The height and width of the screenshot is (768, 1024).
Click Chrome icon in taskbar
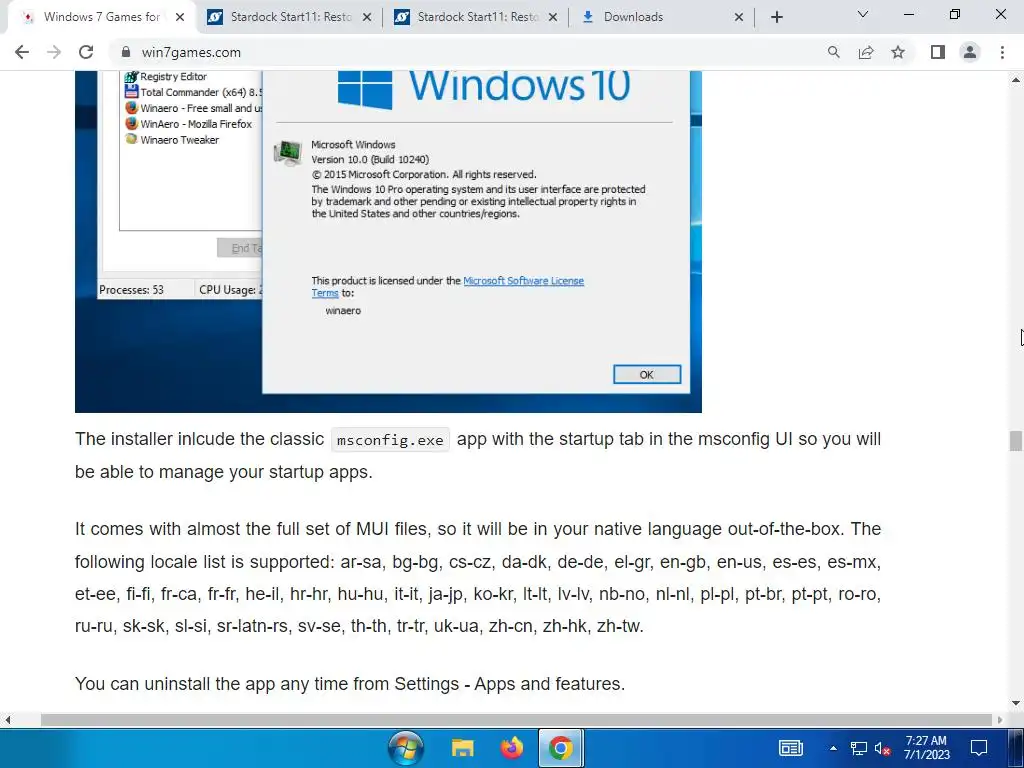click(560, 748)
